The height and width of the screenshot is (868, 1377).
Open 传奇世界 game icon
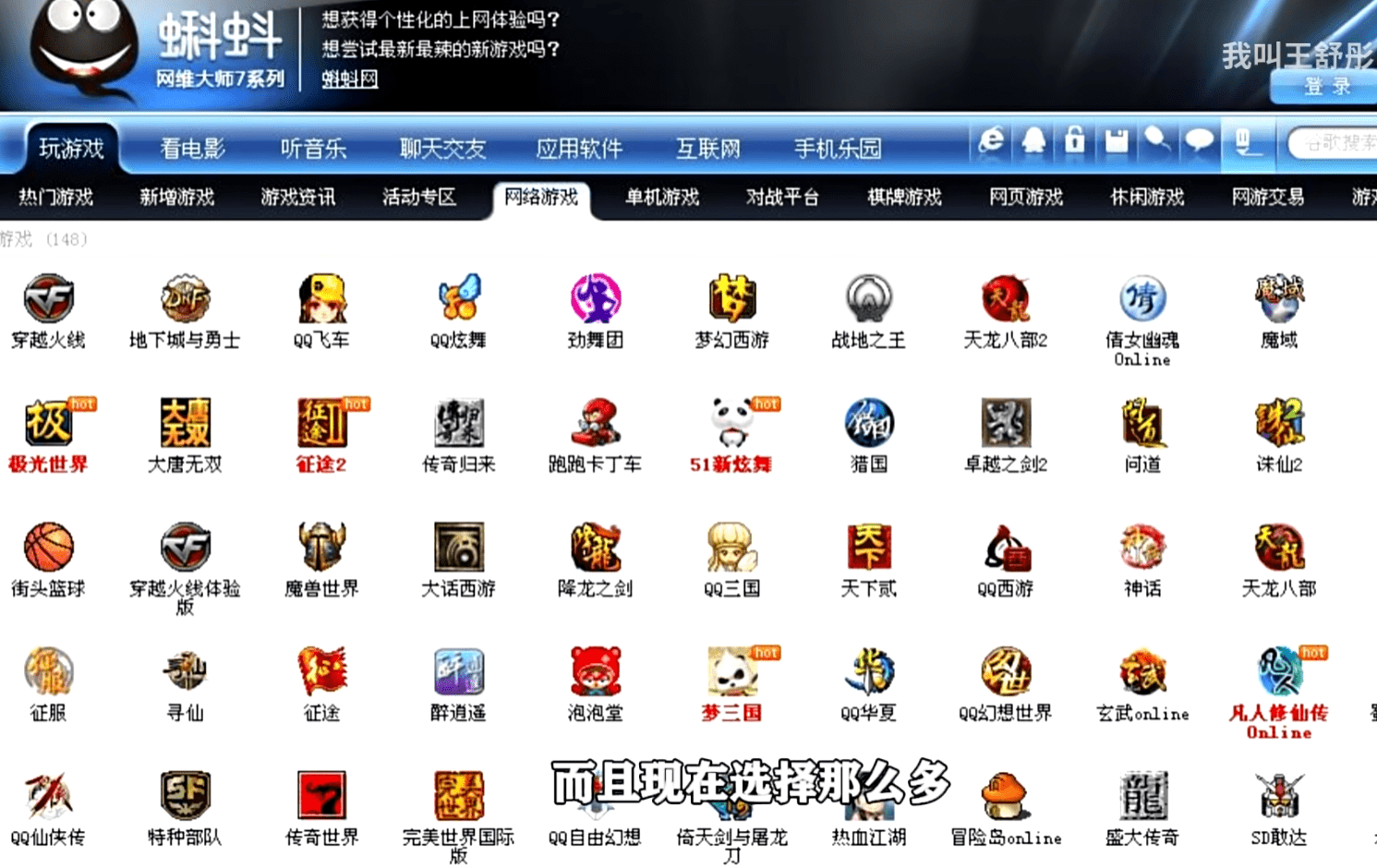(321, 796)
